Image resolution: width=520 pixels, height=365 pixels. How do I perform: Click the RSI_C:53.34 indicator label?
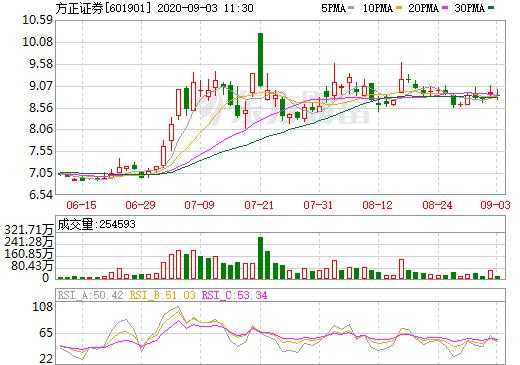tap(235, 295)
